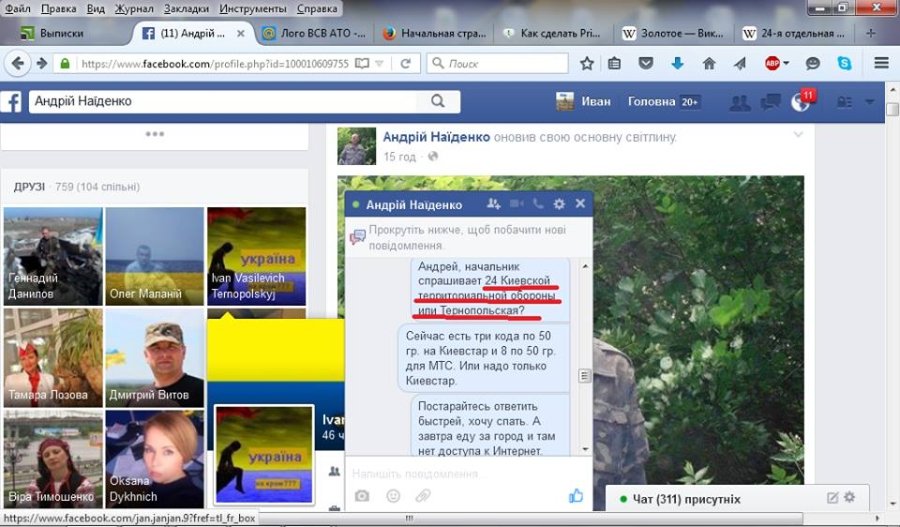This screenshot has height=527, width=900.
Task: Open the emoji picker in chat window
Action: 393,496
